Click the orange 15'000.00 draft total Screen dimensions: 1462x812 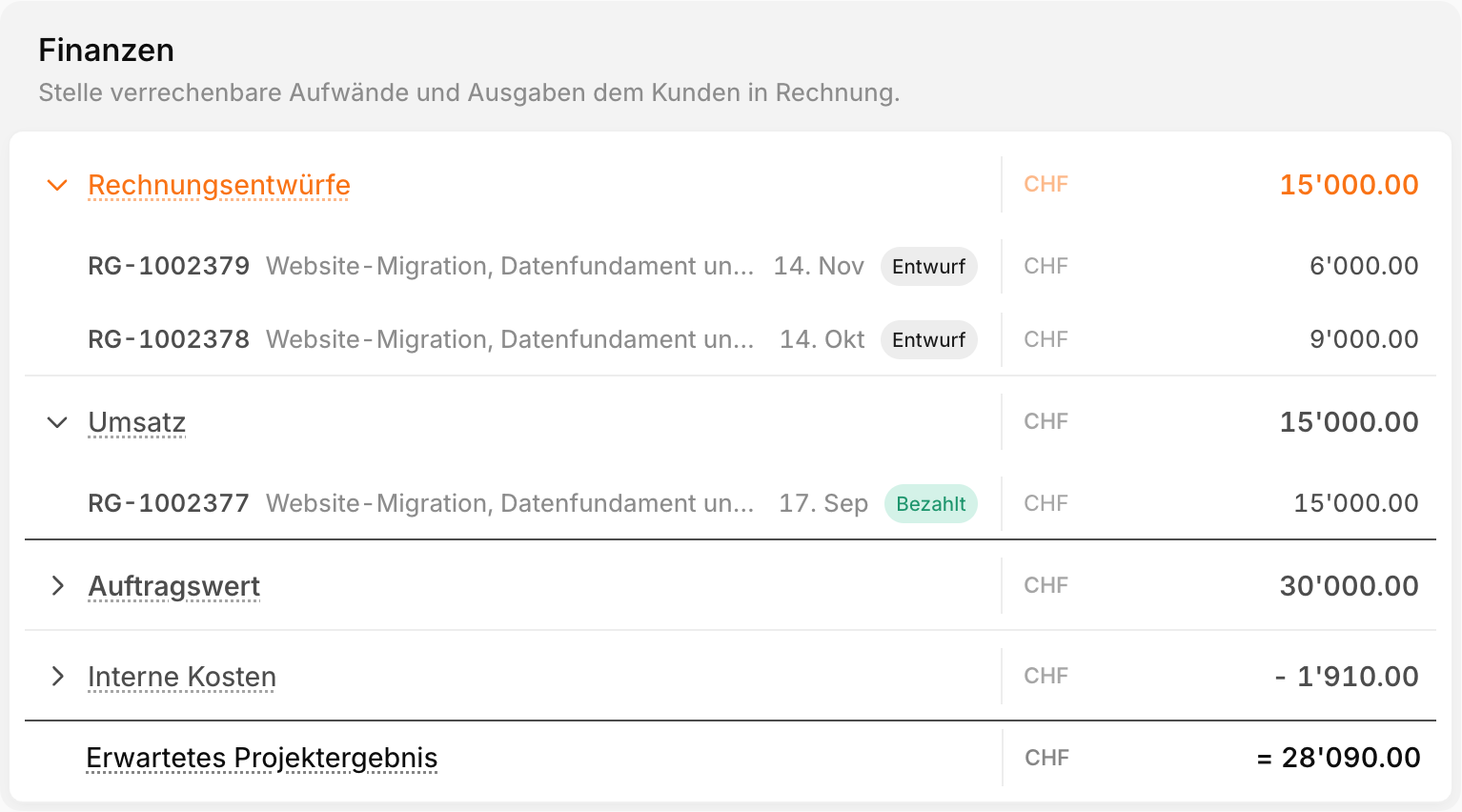[x=1350, y=185]
